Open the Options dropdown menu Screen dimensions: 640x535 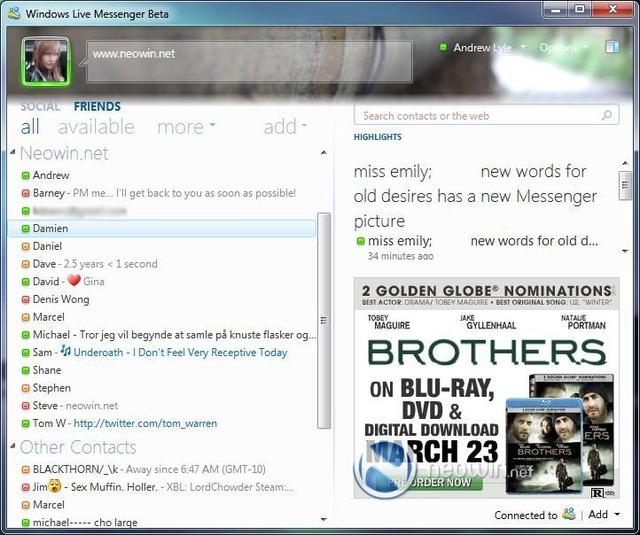(563, 48)
